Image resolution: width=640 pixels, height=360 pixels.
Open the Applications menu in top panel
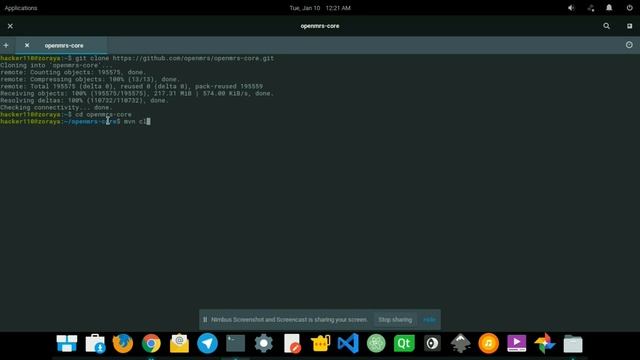coord(21,8)
